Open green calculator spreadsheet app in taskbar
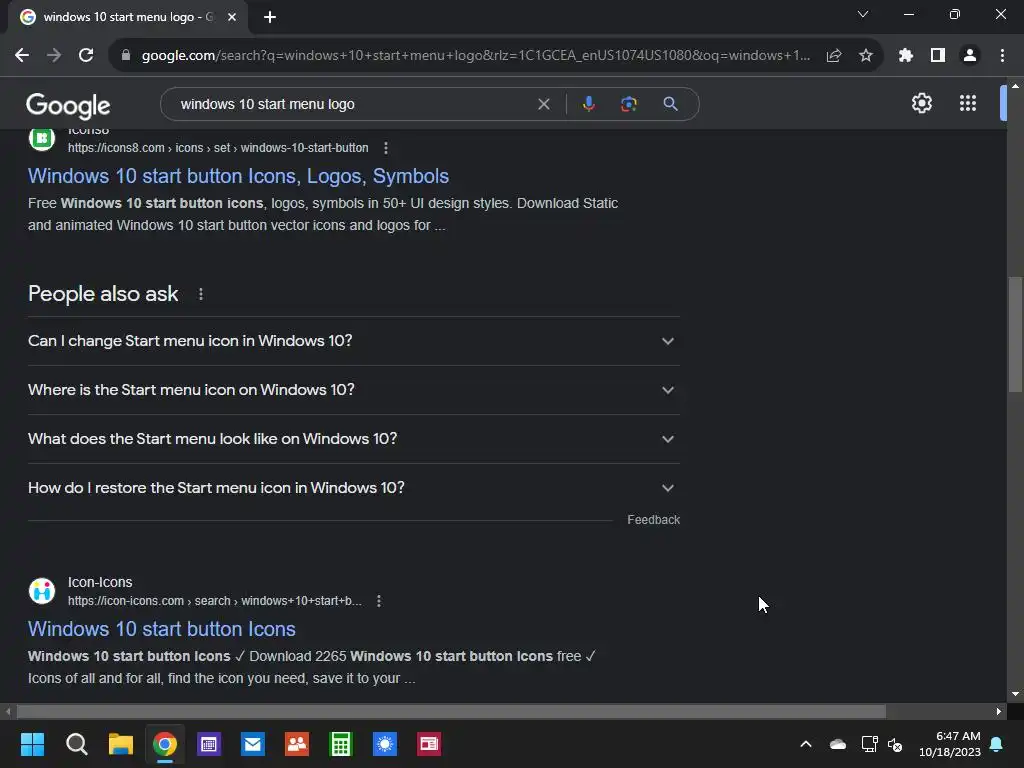The width and height of the screenshot is (1024, 768). [341, 744]
